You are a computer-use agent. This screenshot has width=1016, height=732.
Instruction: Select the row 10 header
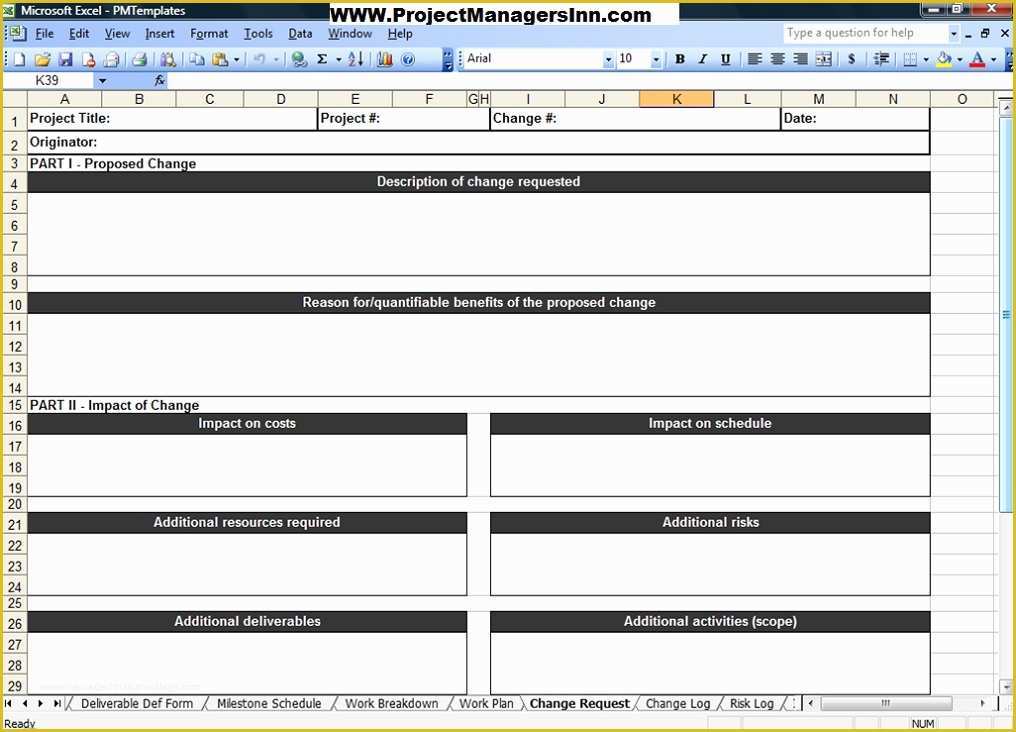(x=15, y=304)
